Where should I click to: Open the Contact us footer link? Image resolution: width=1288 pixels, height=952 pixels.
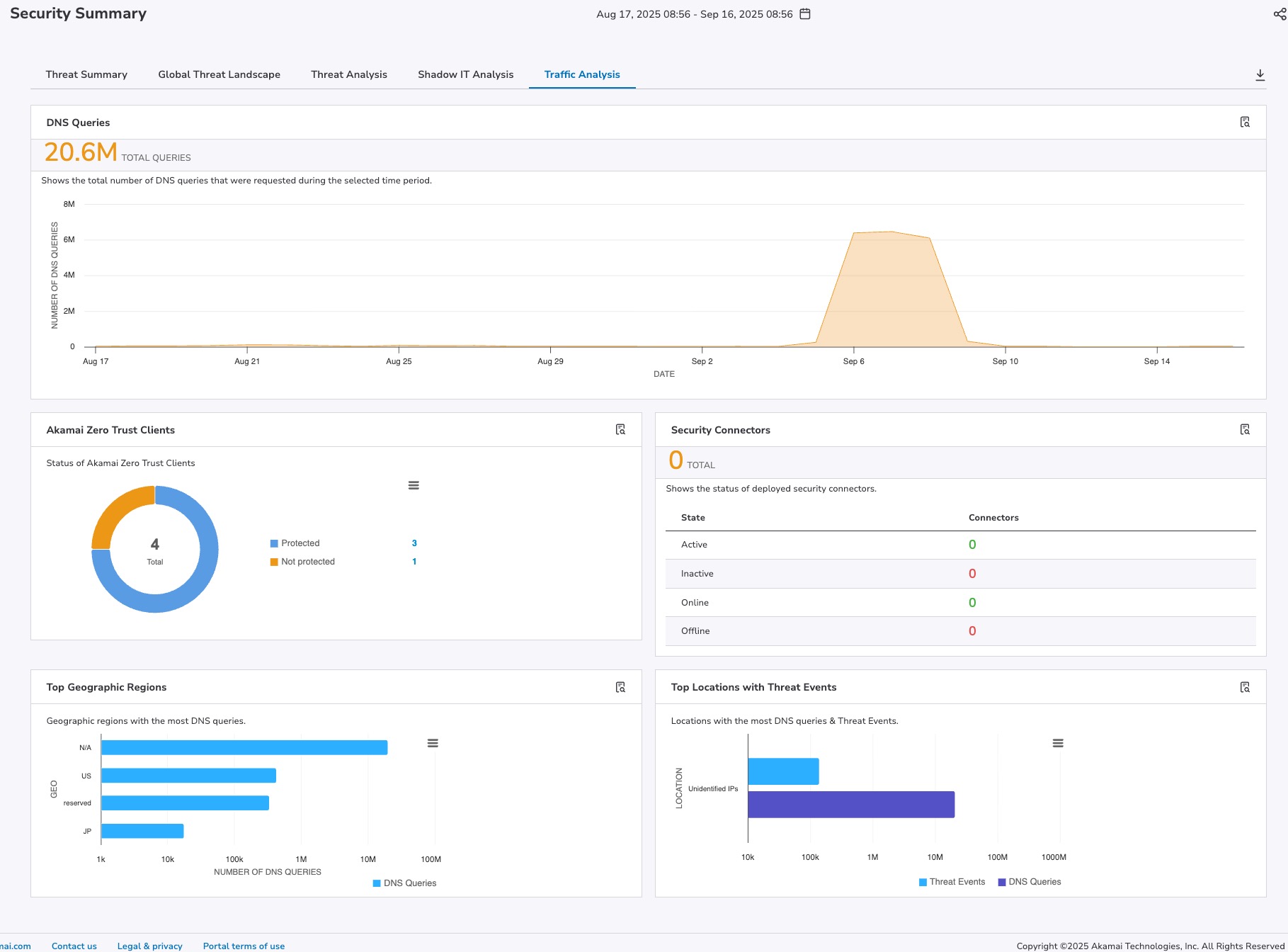pyautogui.click(x=74, y=946)
